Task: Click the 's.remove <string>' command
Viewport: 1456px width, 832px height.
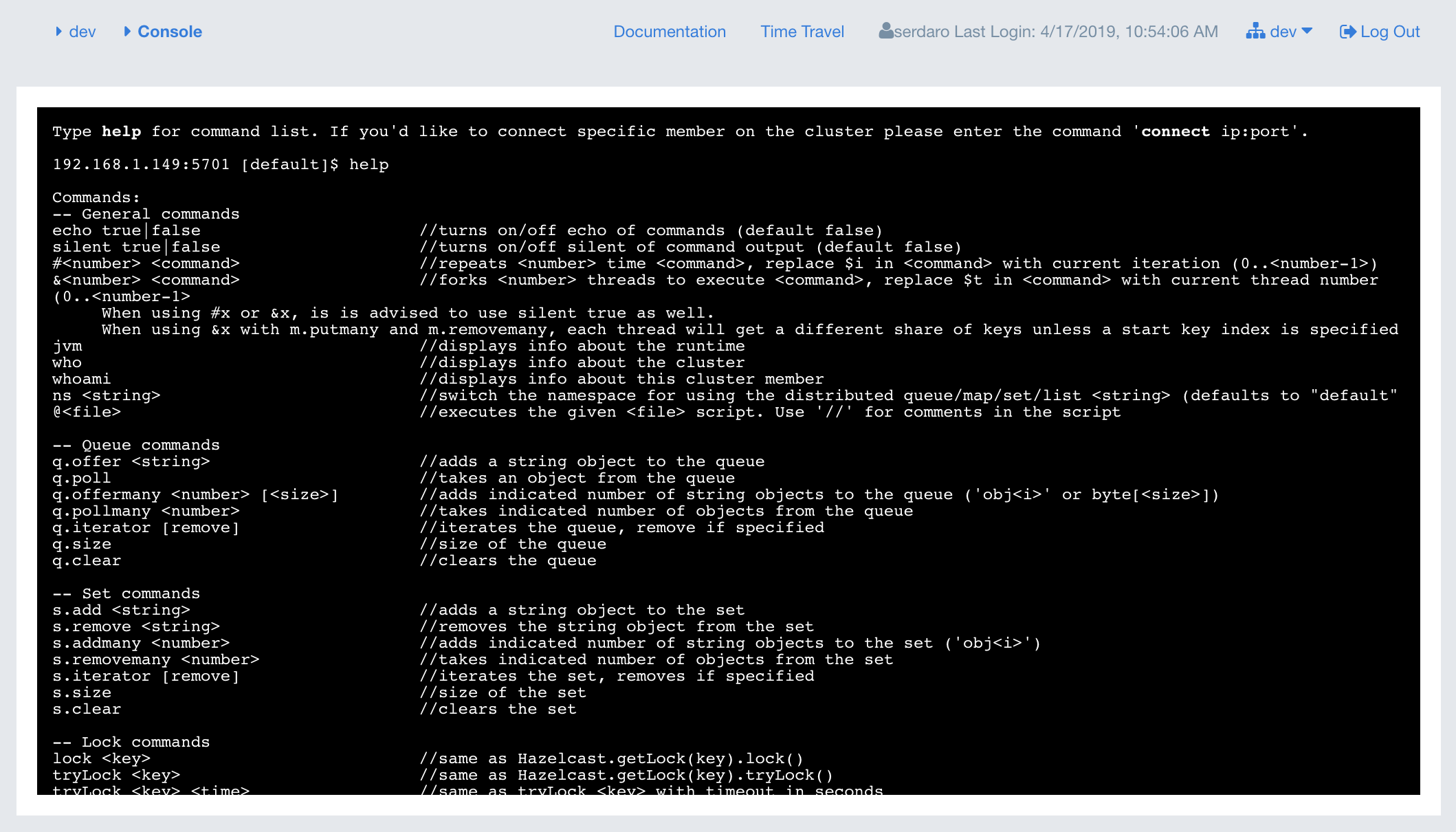Action: [x=136, y=626]
